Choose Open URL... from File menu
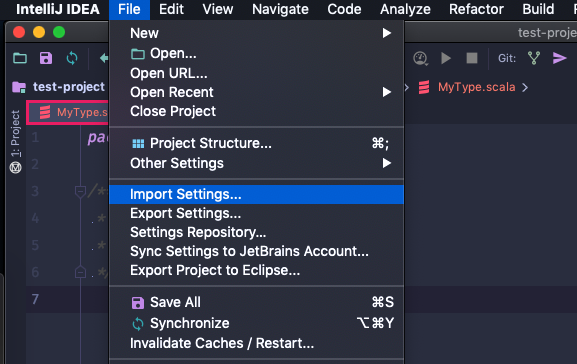Image resolution: width=577 pixels, height=364 pixels. [x=256, y=73]
